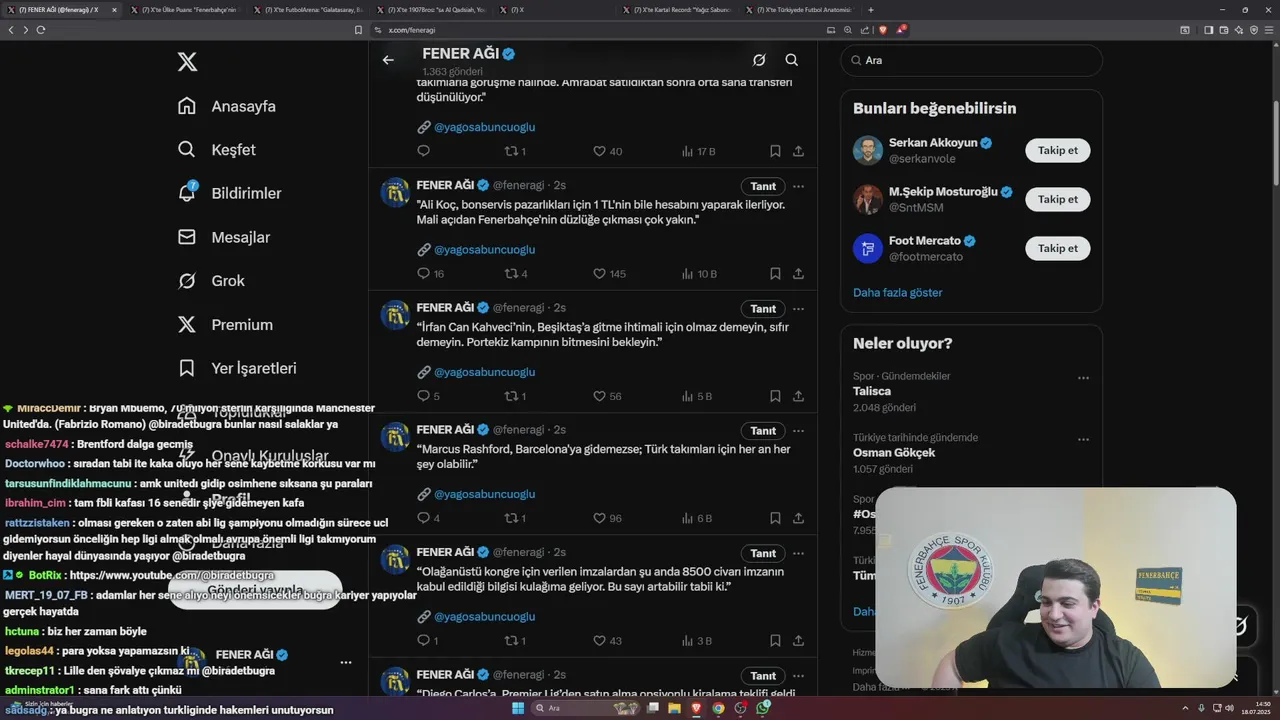Viewport: 1280px width, 720px height.
Task: Repost the İrfan Can Kahveci post
Action: (x=511, y=396)
